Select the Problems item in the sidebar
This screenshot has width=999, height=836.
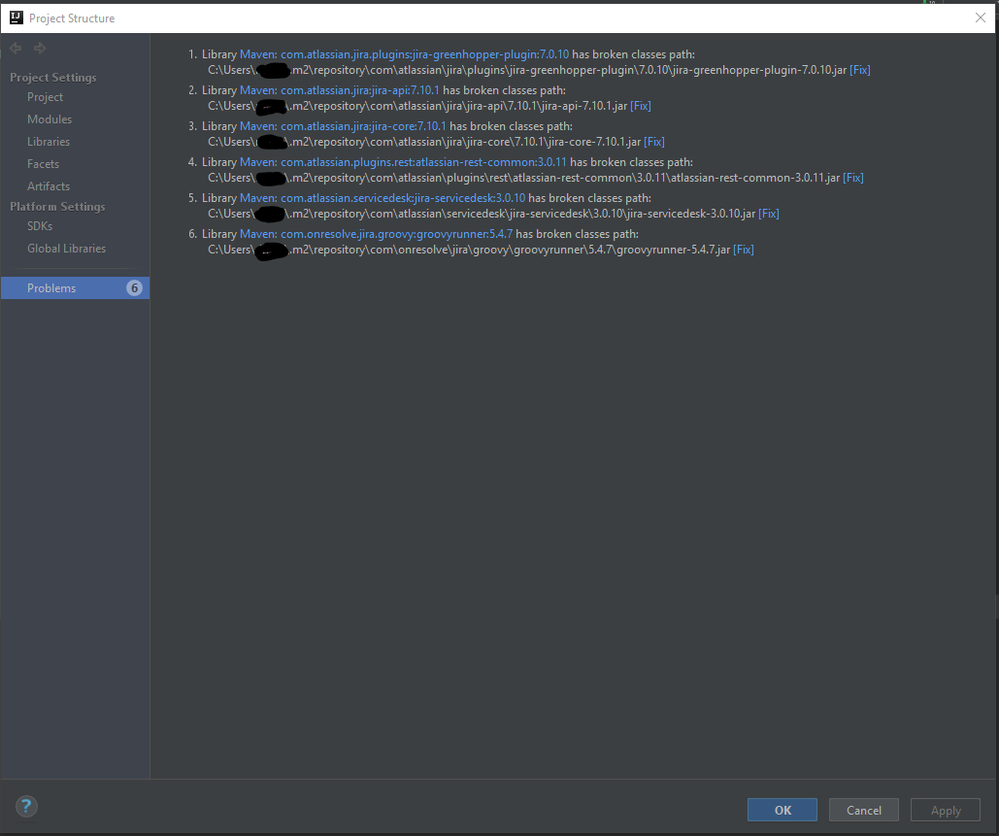pos(75,288)
